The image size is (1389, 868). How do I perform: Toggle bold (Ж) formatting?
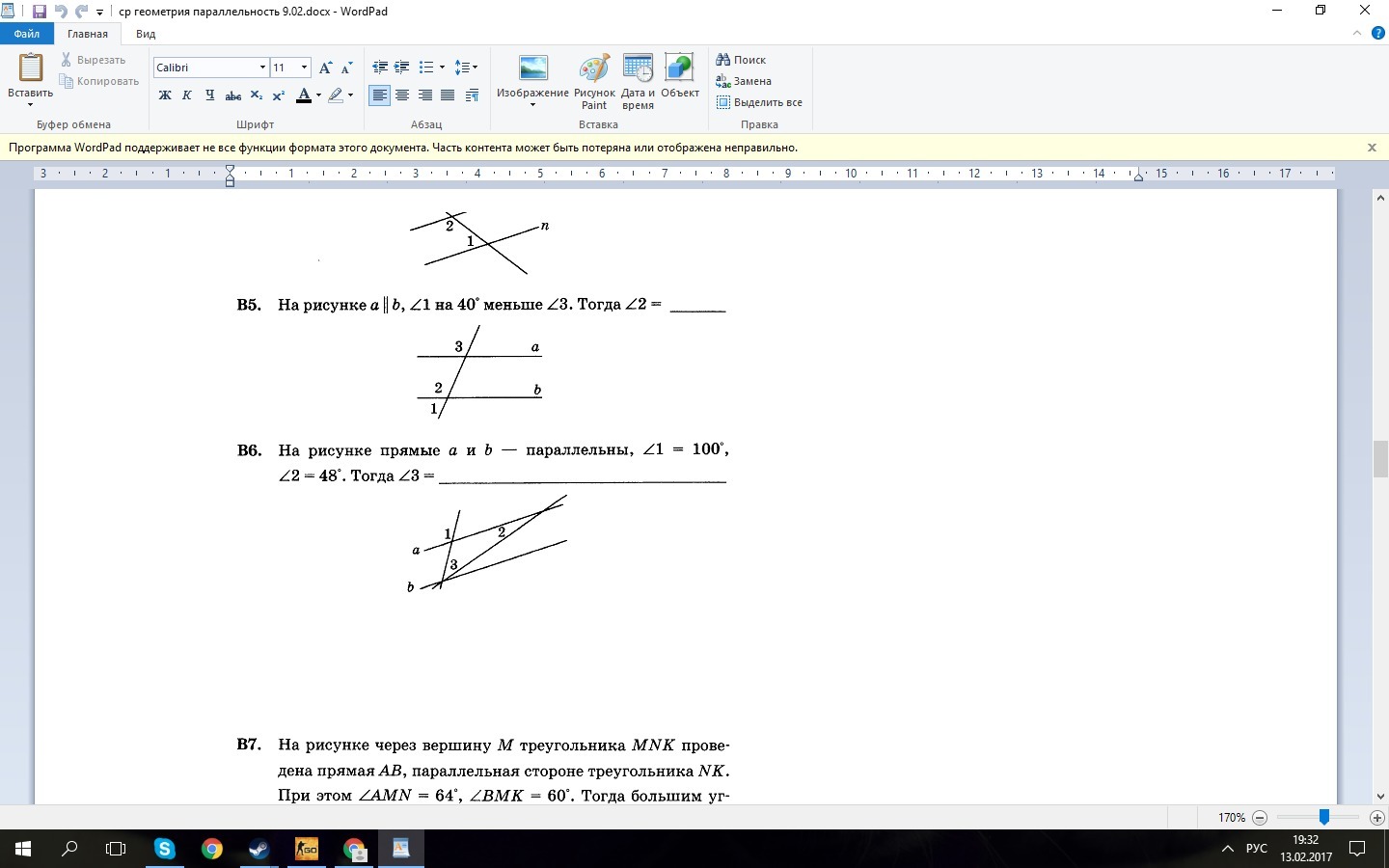pyautogui.click(x=165, y=95)
